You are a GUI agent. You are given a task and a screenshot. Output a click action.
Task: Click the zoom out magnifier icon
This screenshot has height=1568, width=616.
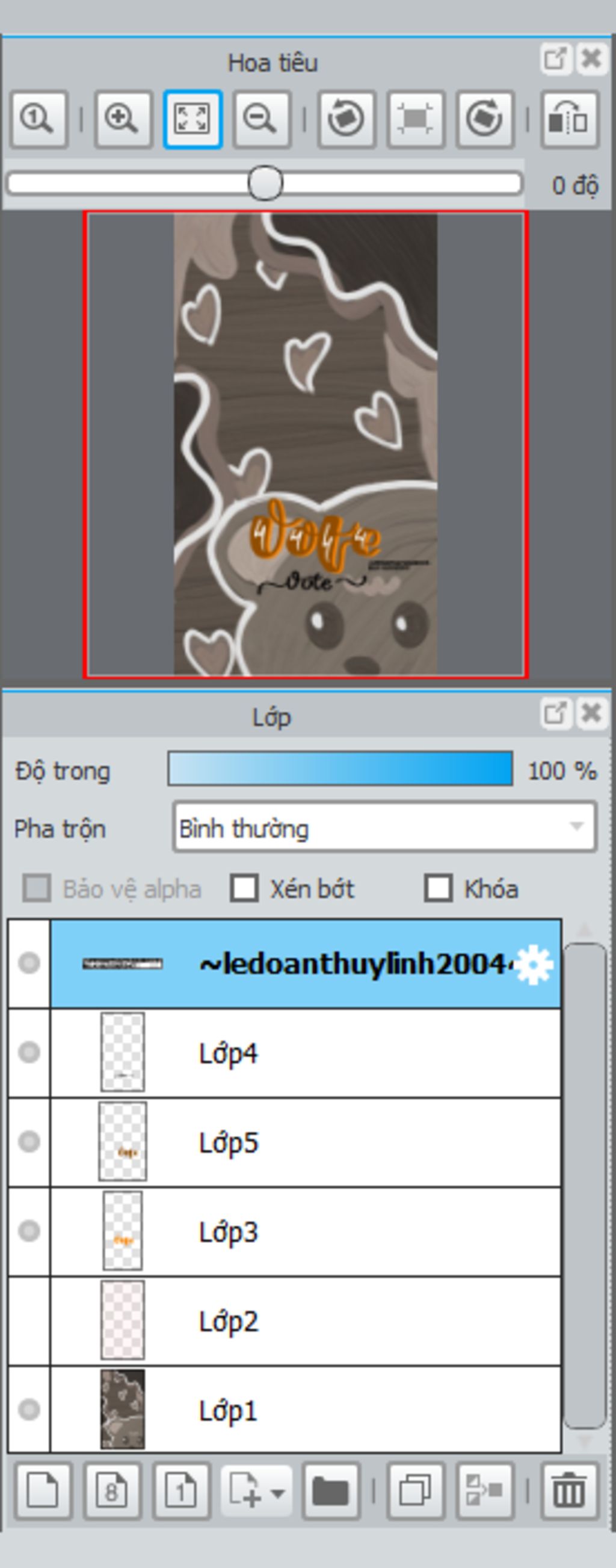point(262,119)
